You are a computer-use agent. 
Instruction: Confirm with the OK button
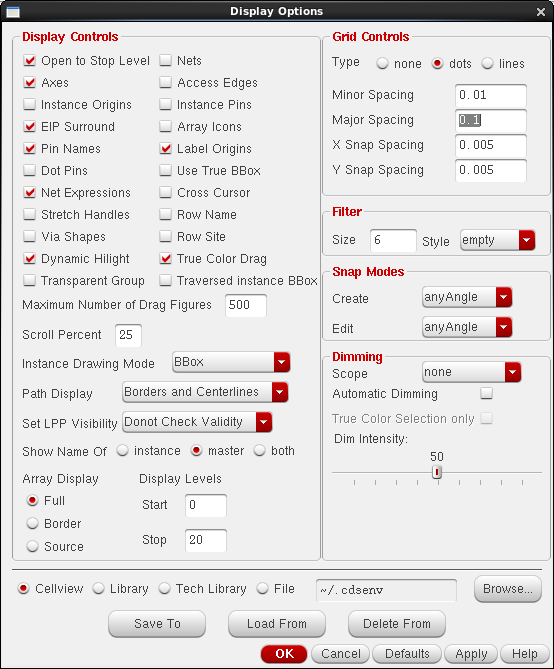284,654
